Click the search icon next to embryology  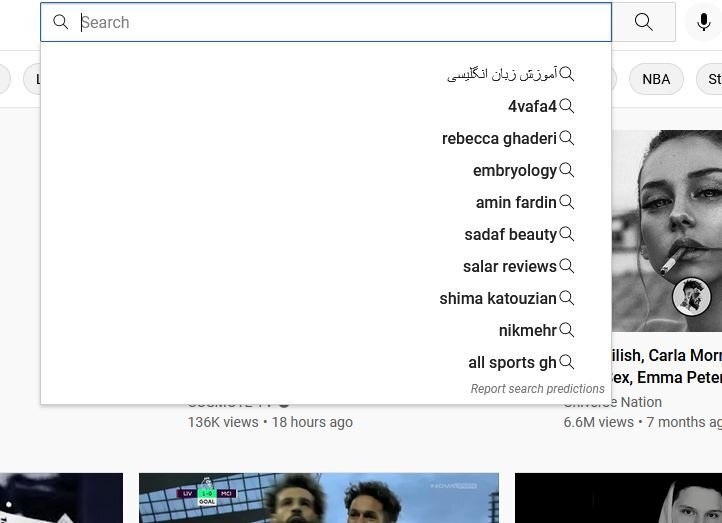567,170
